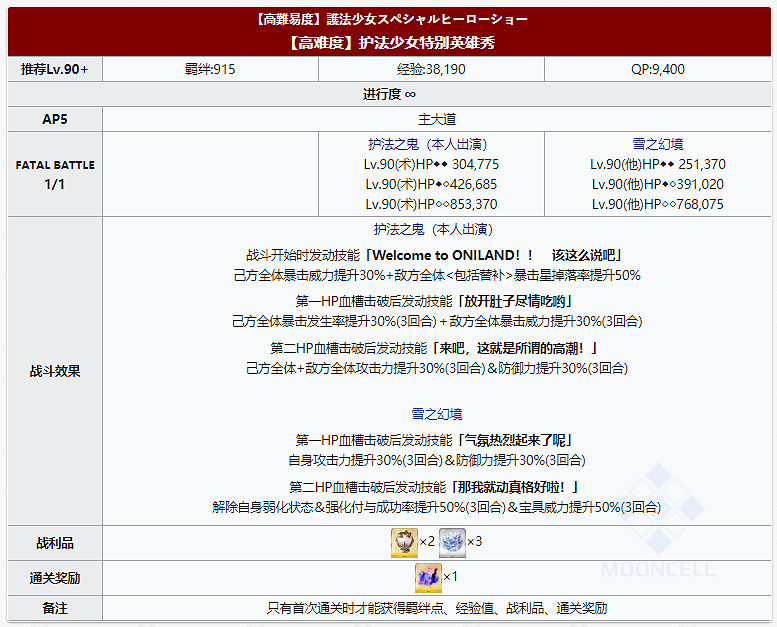Click the 战斗效果 row header
Screen dimensions: 777x627
coord(55,371)
